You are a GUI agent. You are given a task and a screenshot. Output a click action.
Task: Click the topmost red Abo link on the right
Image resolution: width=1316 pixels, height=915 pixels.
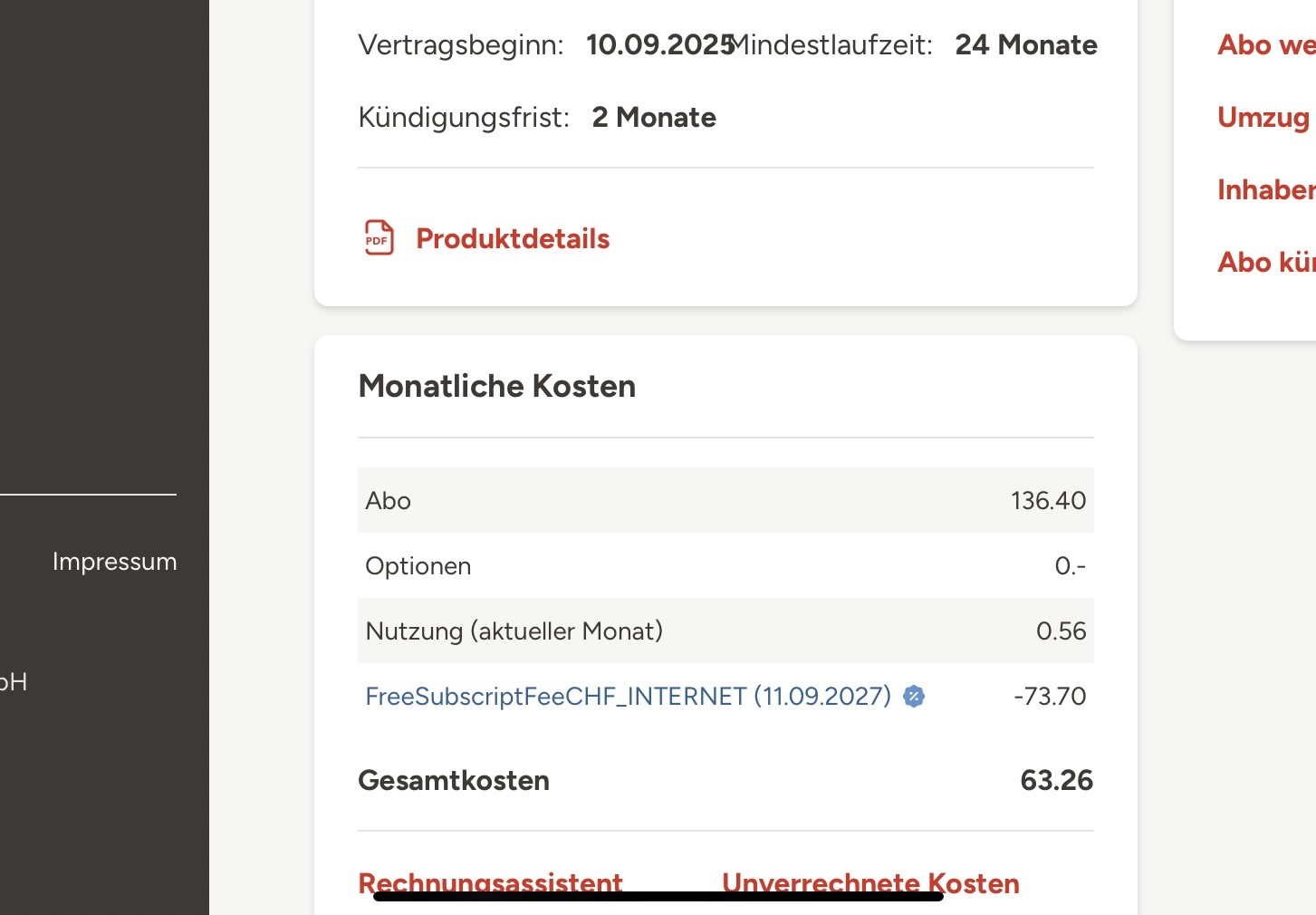pos(1265,45)
